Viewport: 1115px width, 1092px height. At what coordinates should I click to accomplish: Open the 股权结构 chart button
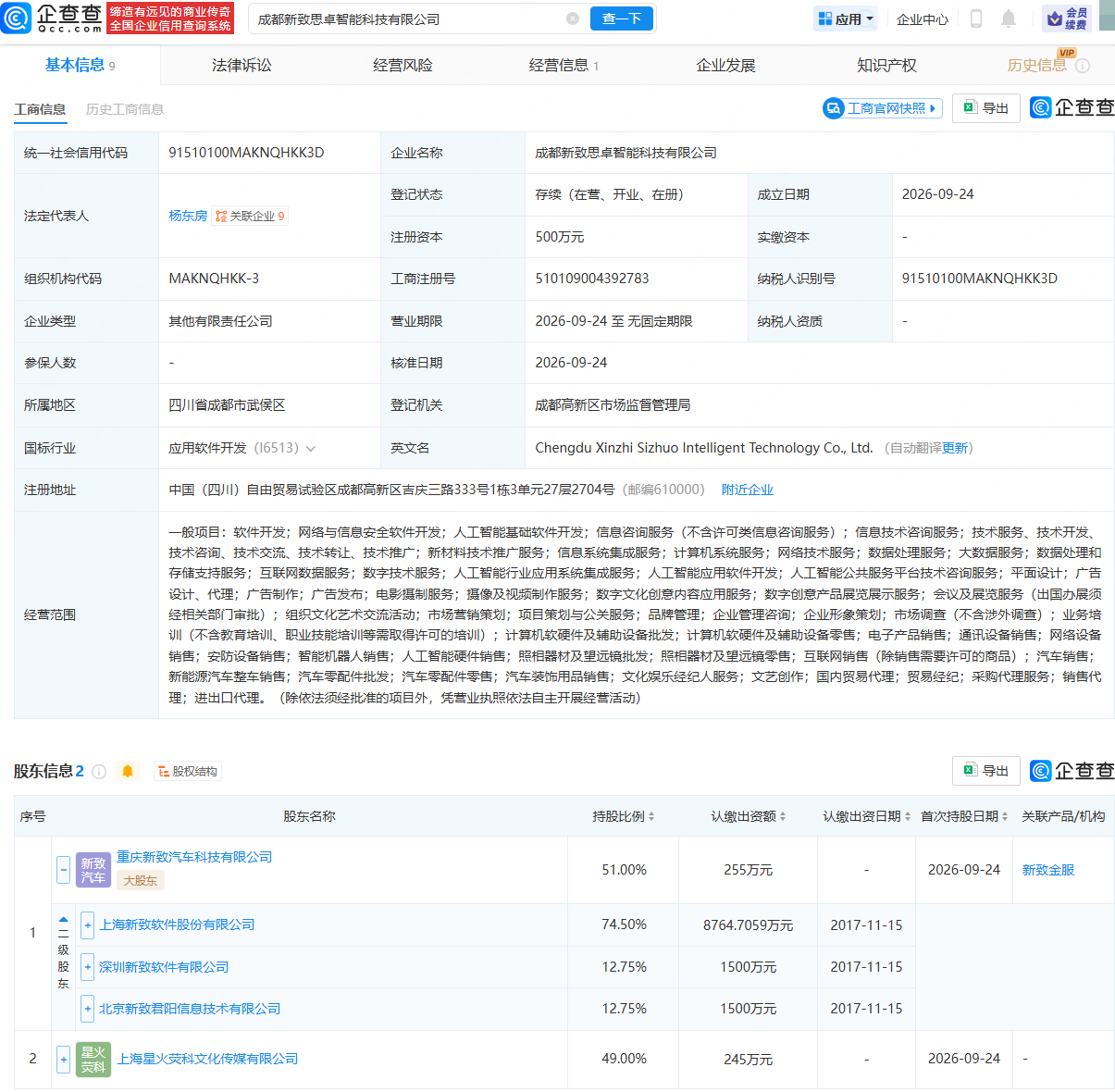[188, 772]
